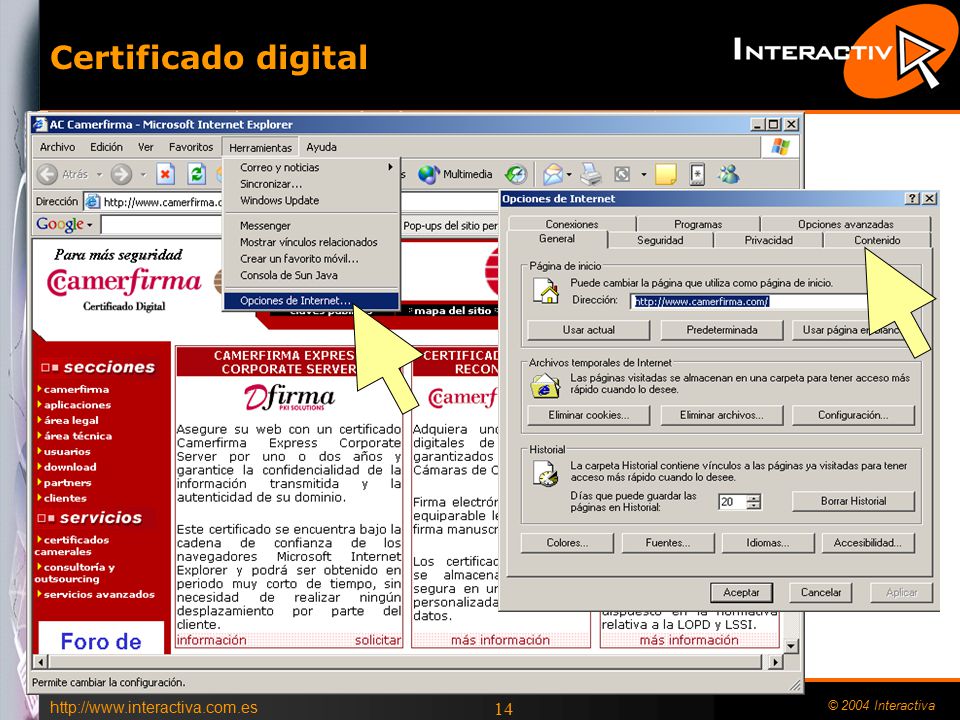Switch to the Contenido tab
Screen dimensions: 960x720
(877, 241)
